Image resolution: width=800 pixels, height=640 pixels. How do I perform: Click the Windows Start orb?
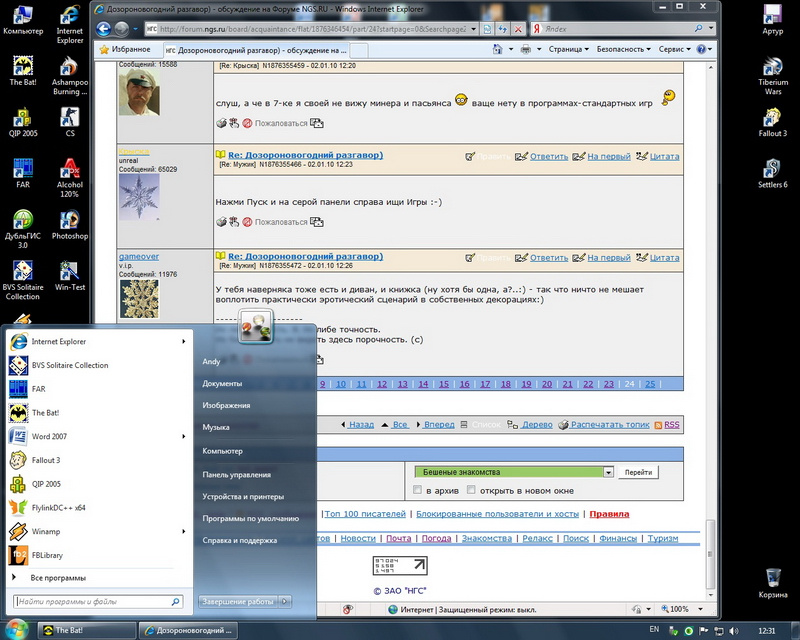[x=15, y=629]
